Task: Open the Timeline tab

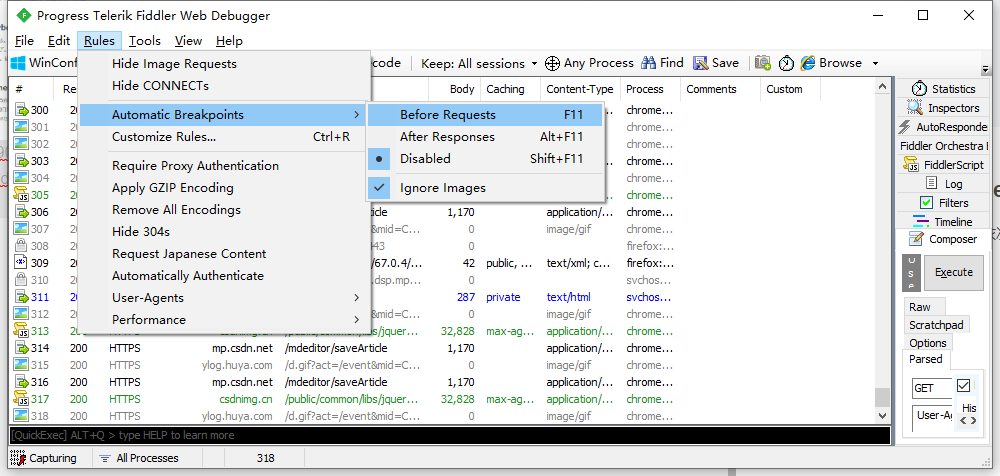Action: coord(944,222)
